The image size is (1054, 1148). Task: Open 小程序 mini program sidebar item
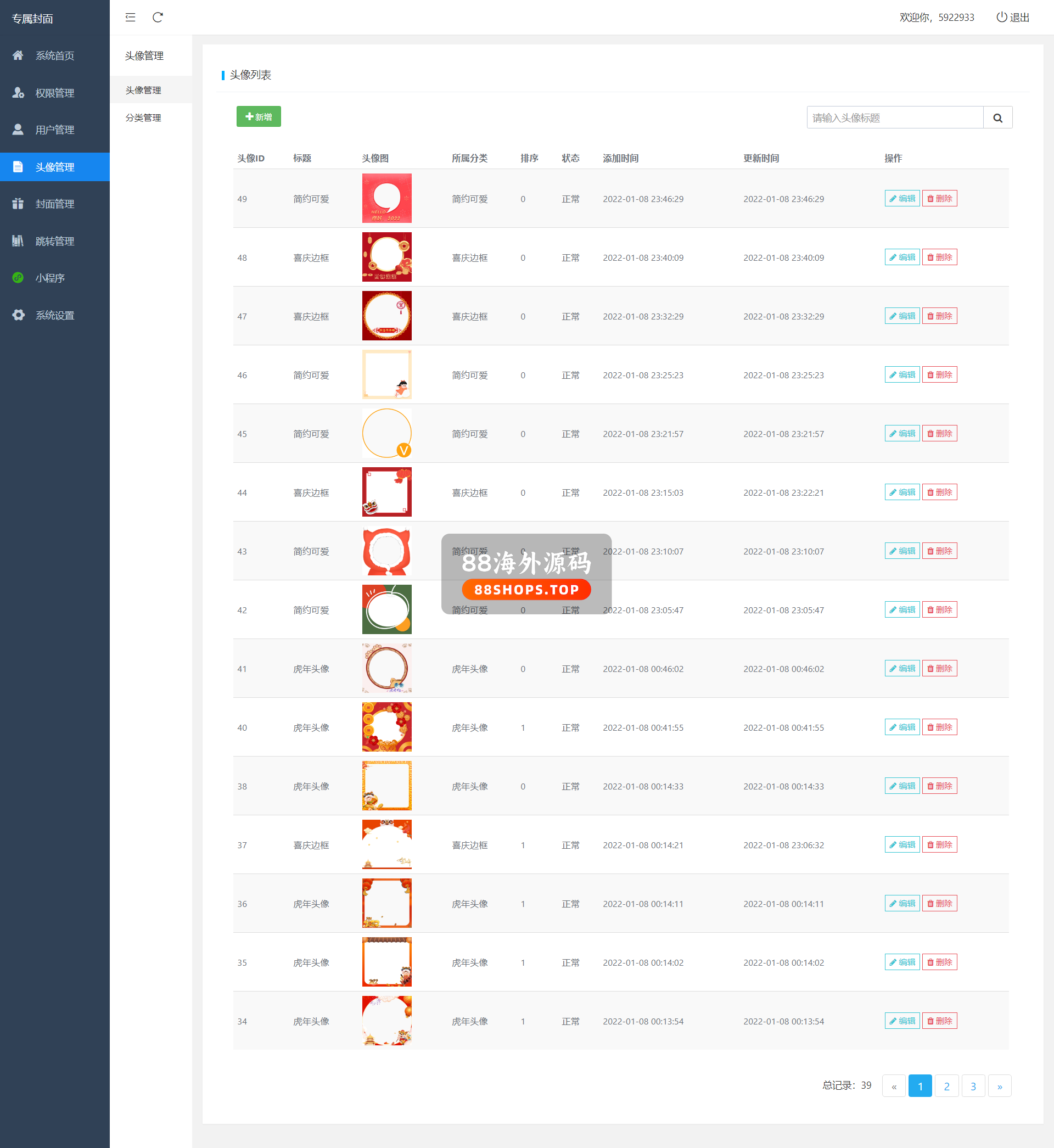pos(49,278)
